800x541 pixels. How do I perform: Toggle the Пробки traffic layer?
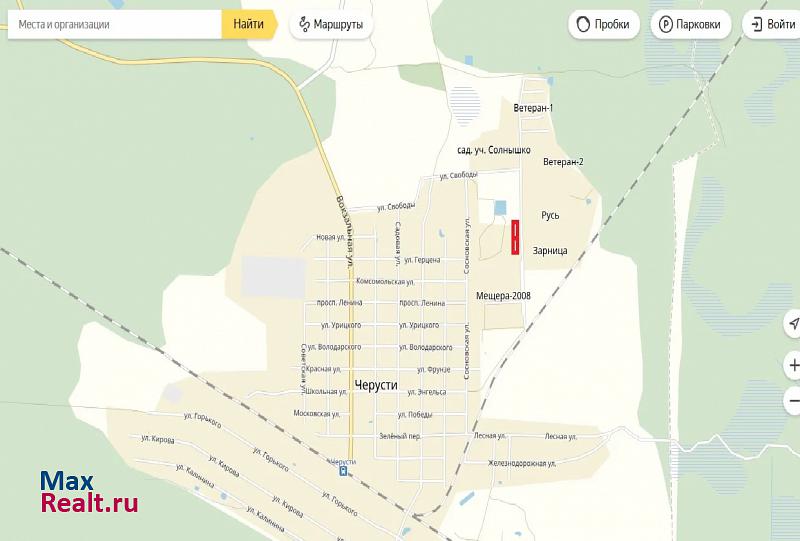(x=604, y=24)
